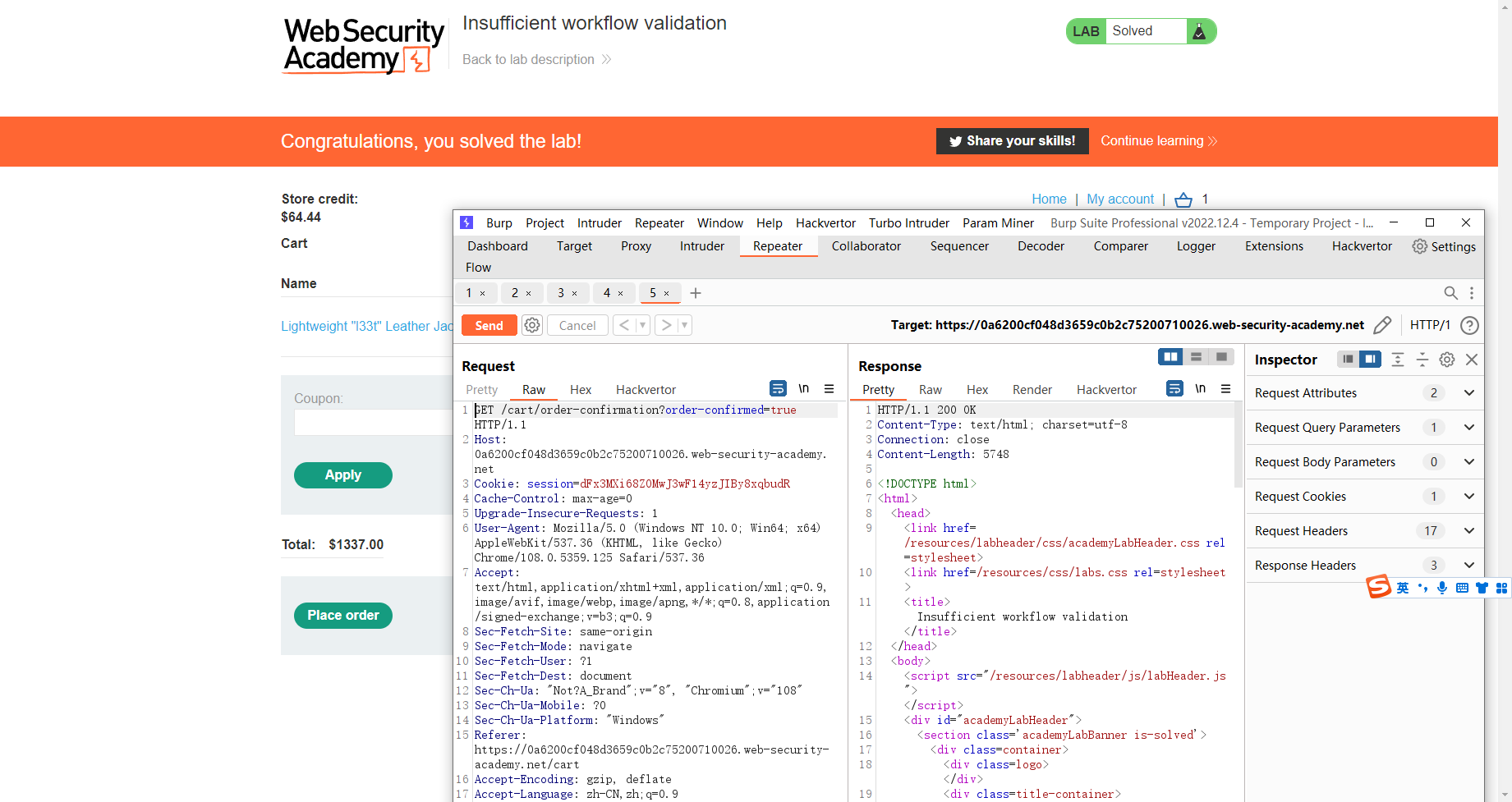
Task: Expand Request Attributes section
Action: point(1469,392)
